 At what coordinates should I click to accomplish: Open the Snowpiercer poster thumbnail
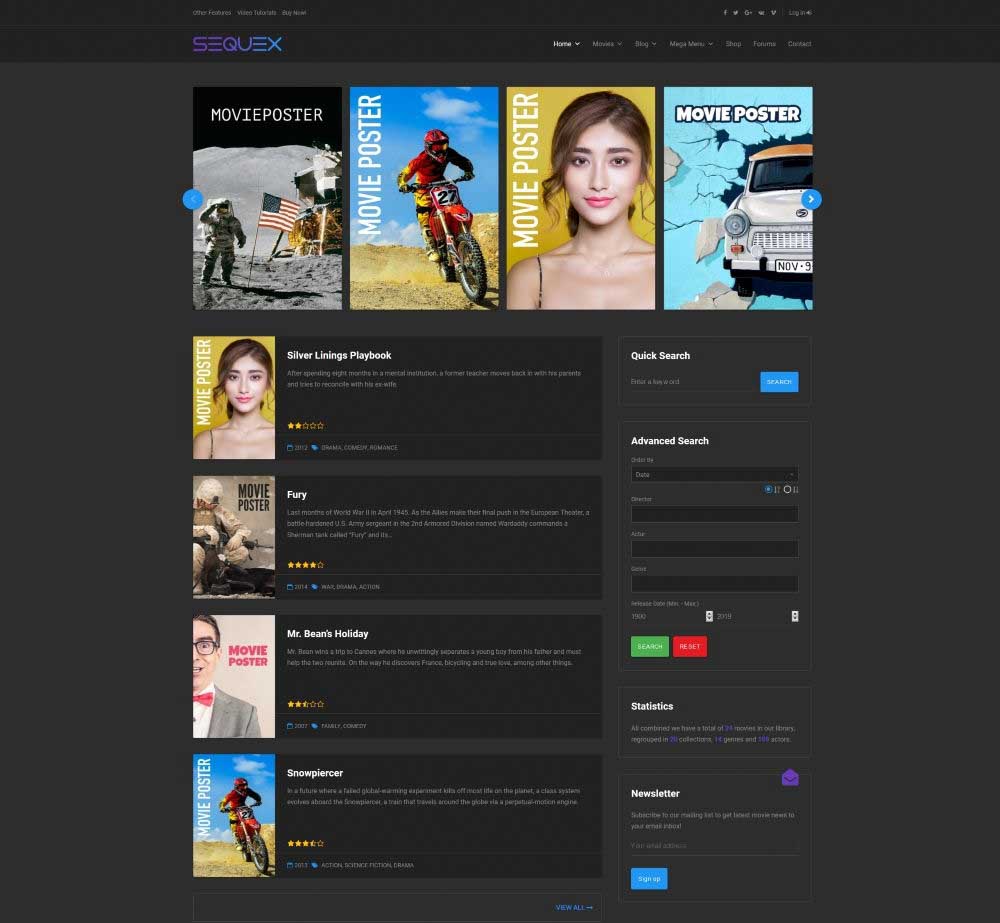pyautogui.click(x=234, y=816)
